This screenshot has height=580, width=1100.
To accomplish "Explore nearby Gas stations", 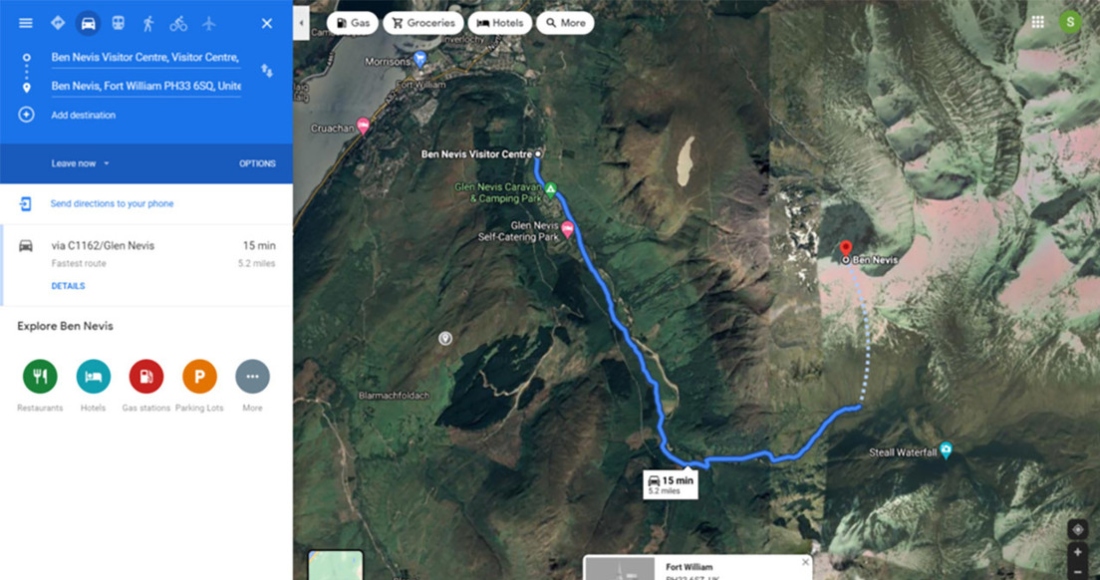I will pyautogui.click(x=146, y=377).
